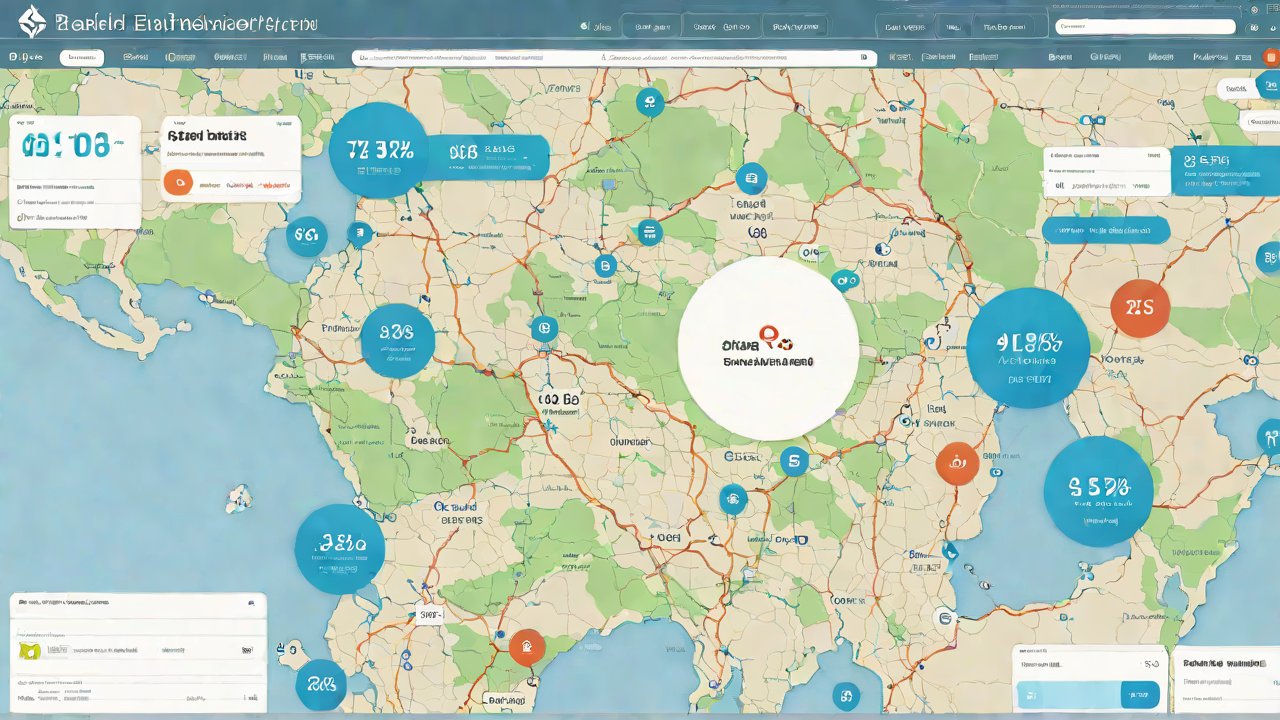The height and width of the screenshot is (720, 1280).
Task: Click the app logo in the header
Action: [x=32, y=22]
